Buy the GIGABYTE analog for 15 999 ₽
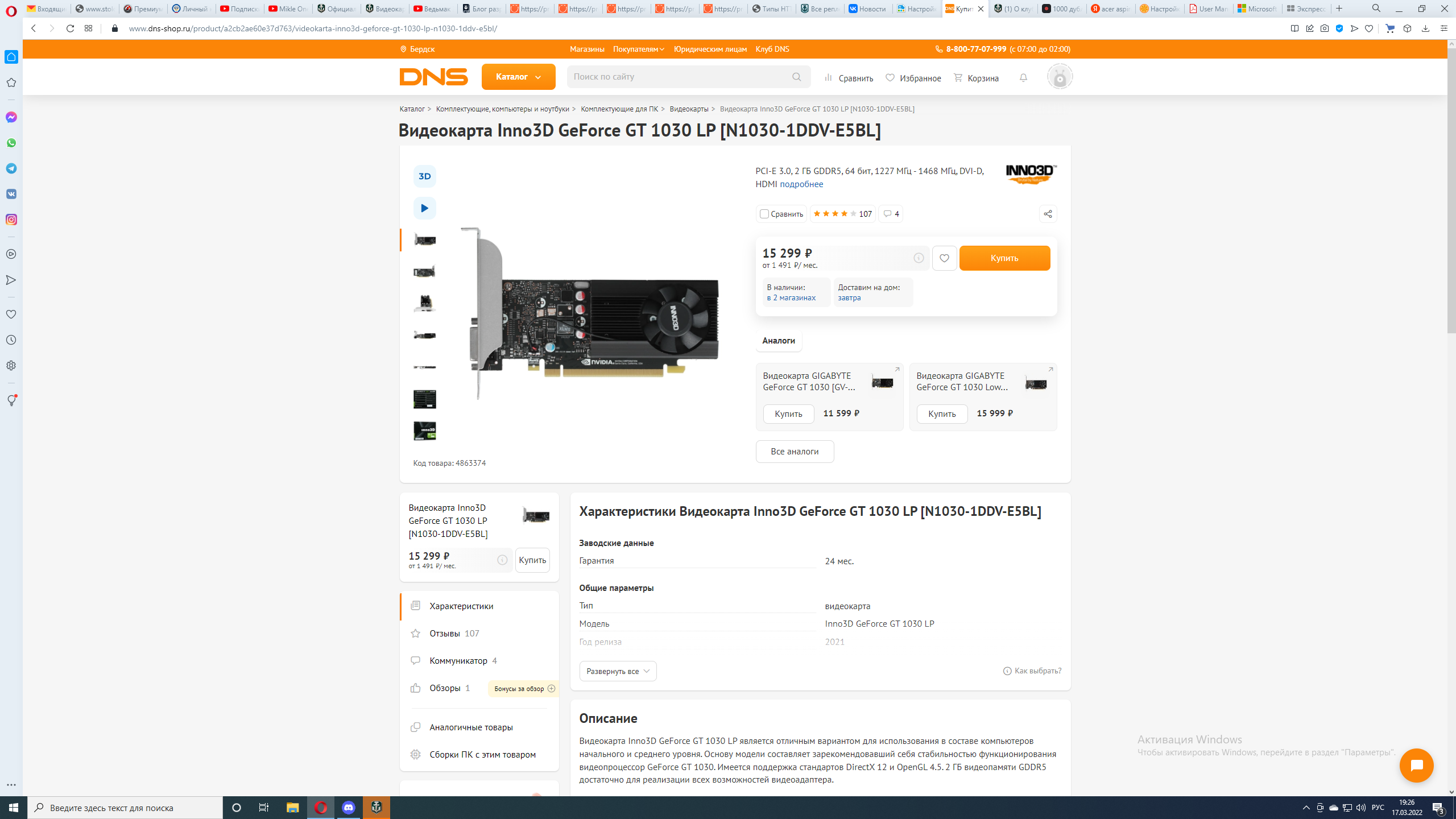The image size is (1456, 819). [942, 414]
